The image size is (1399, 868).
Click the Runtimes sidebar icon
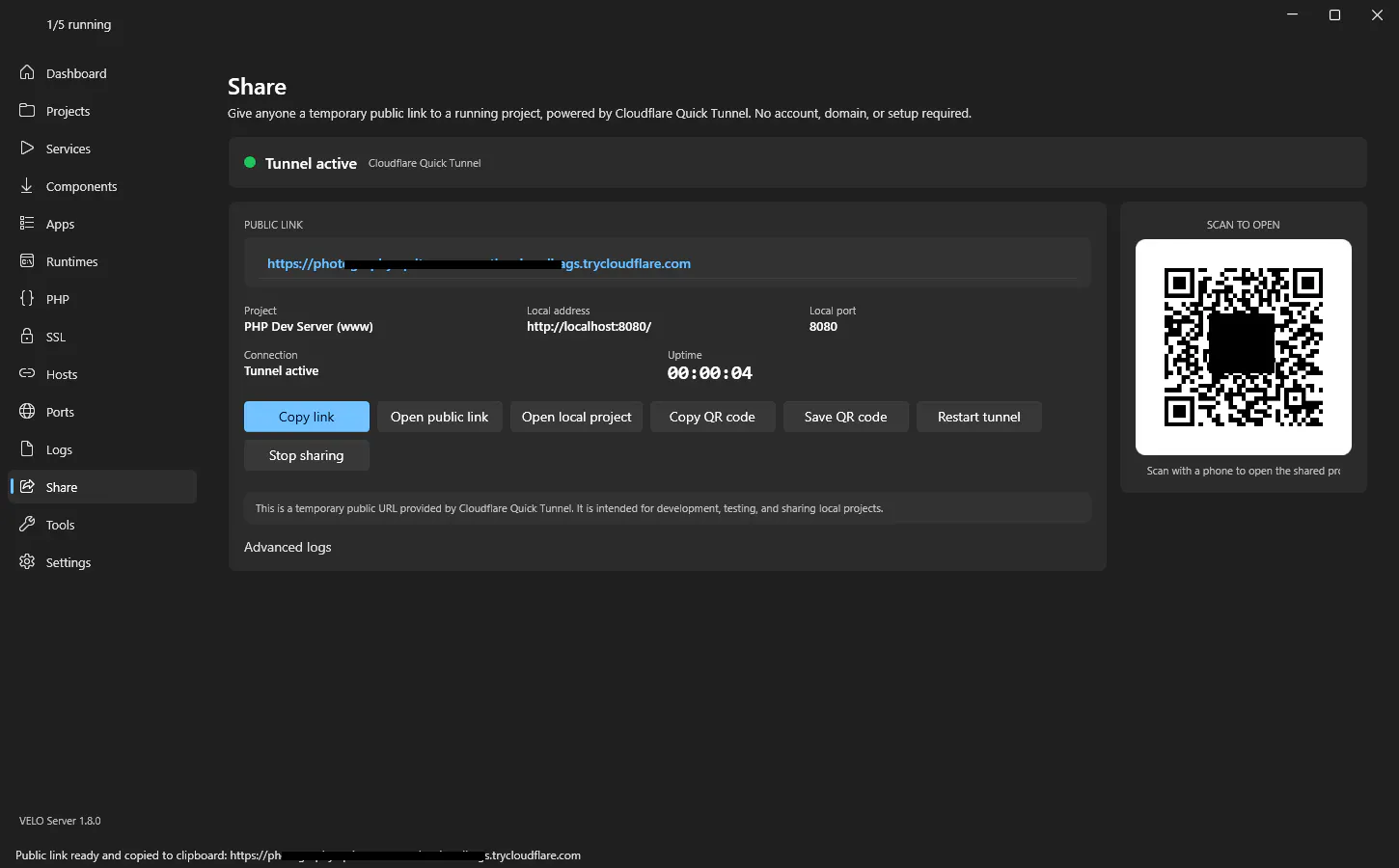[27, 261]
